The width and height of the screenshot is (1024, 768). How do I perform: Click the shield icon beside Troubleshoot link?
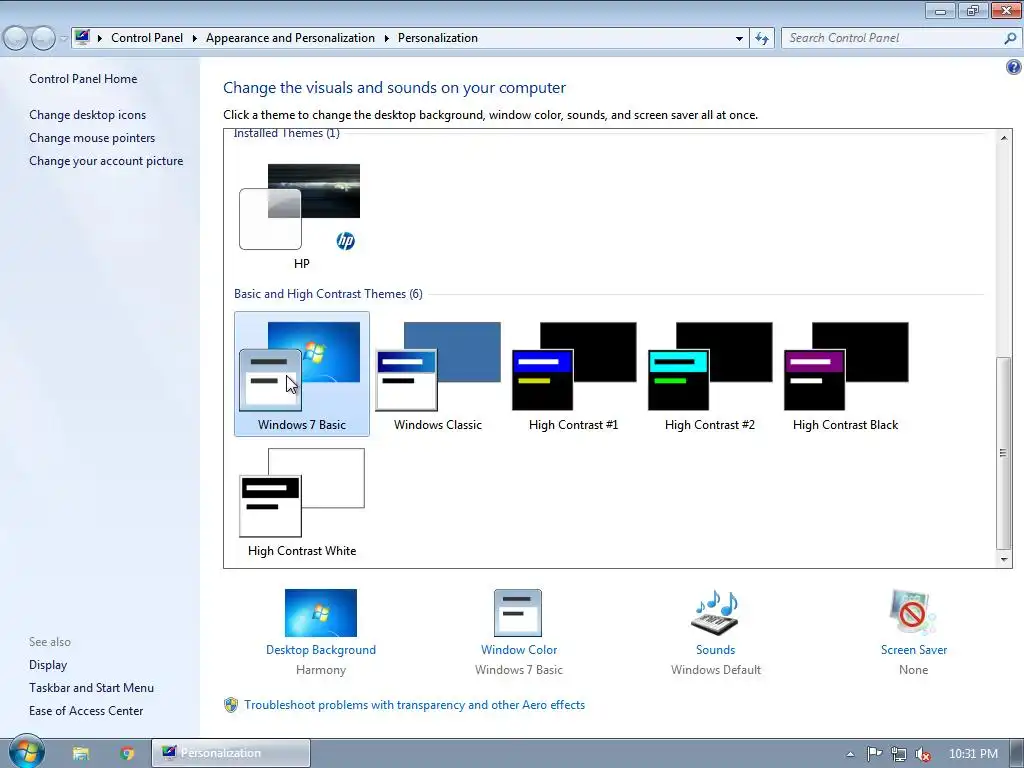point(231,705)
